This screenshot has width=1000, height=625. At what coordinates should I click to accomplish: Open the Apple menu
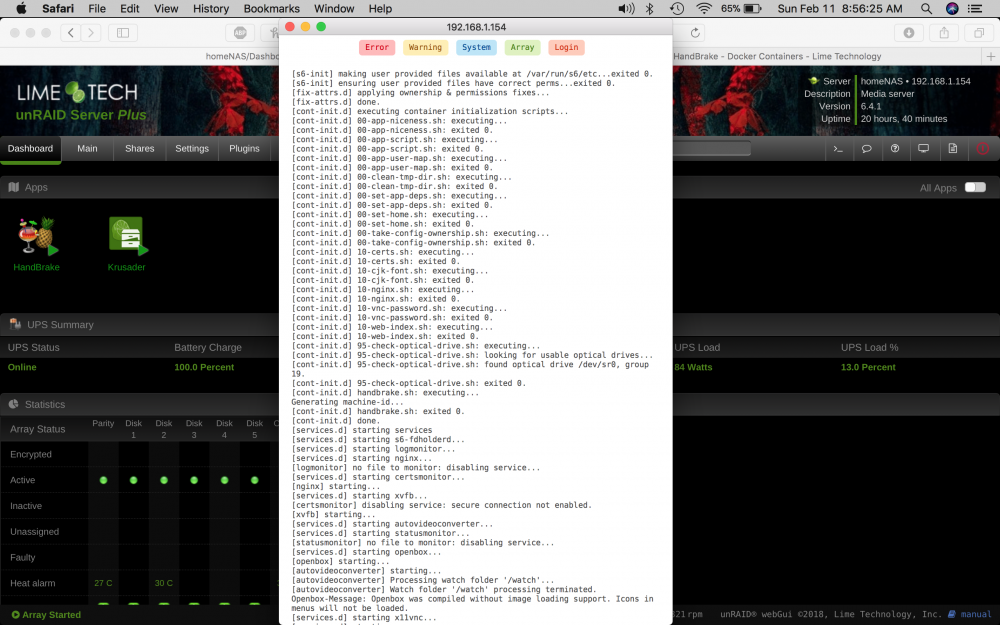coord(21,8)
